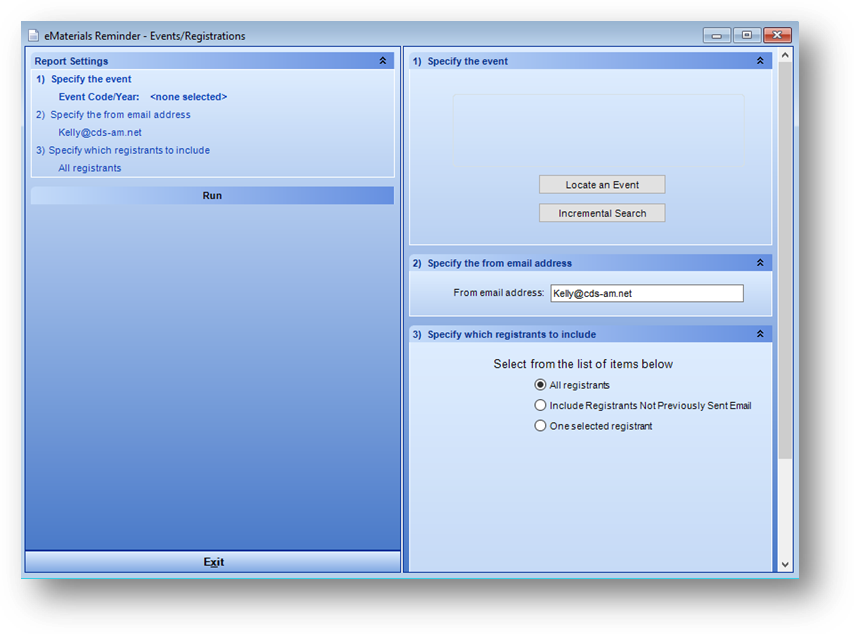Click Kelly@cds-am.net in Report Settings

(100, 132)
